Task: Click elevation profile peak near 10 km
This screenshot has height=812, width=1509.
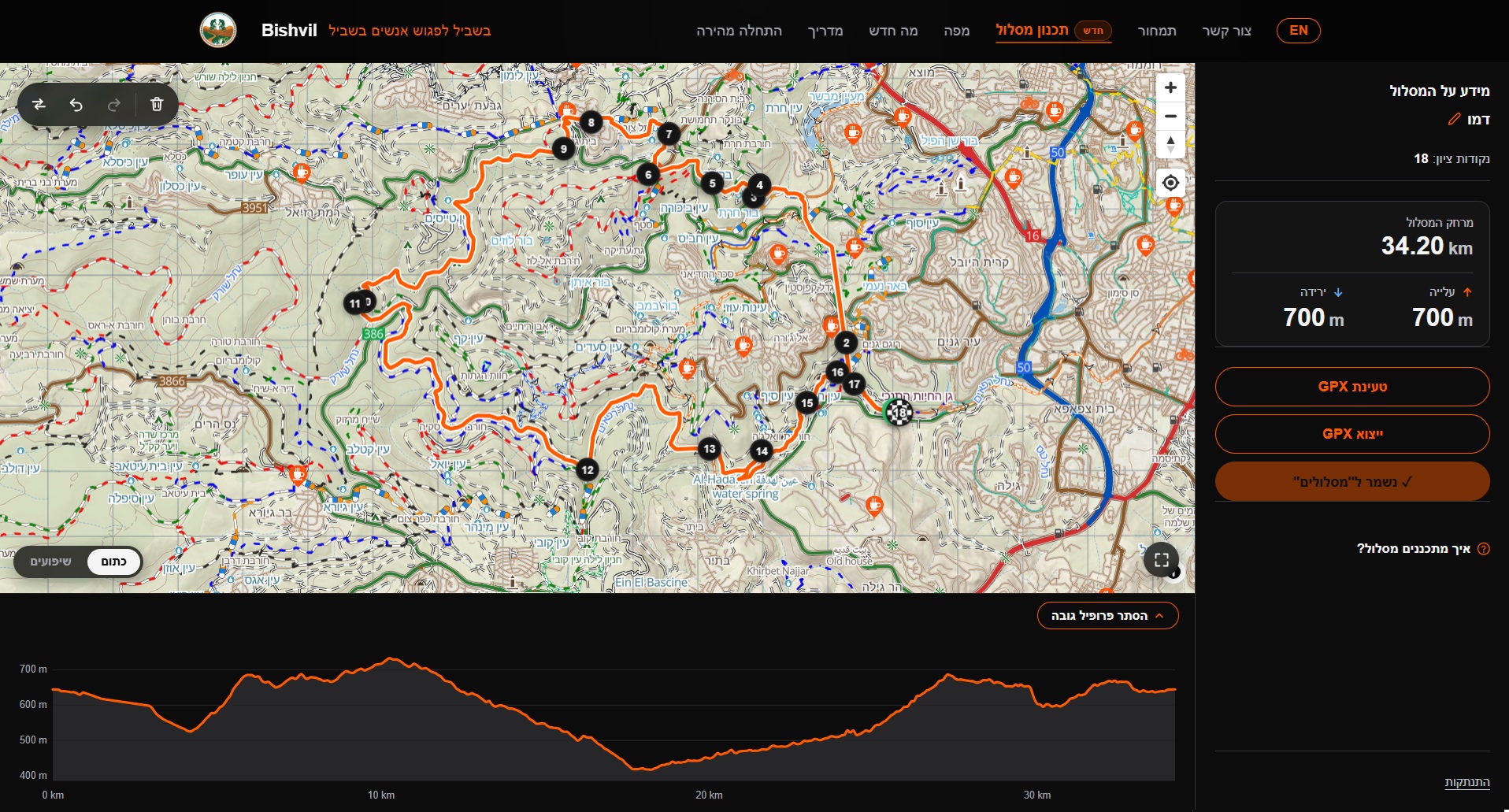Action: [x=391, y=658]
